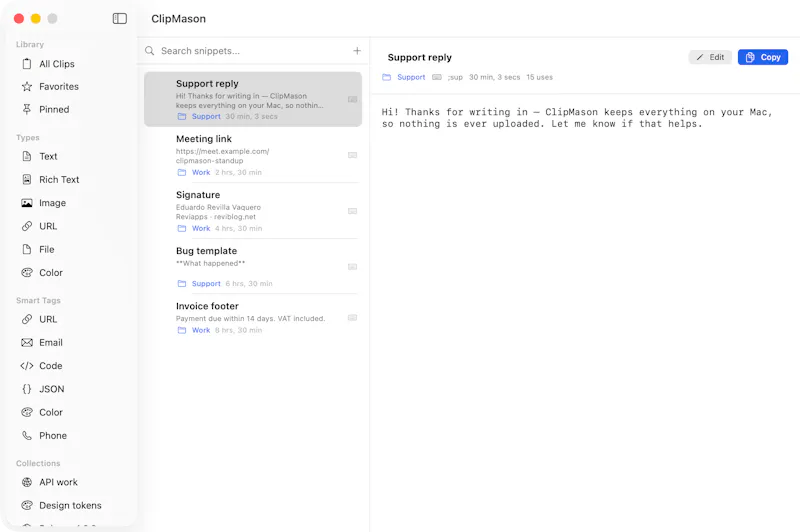Image resolution: width=800 pixels, height=532 pixels.
Task: Click the add snippet plus icon
Action: [x=357, y=50]
